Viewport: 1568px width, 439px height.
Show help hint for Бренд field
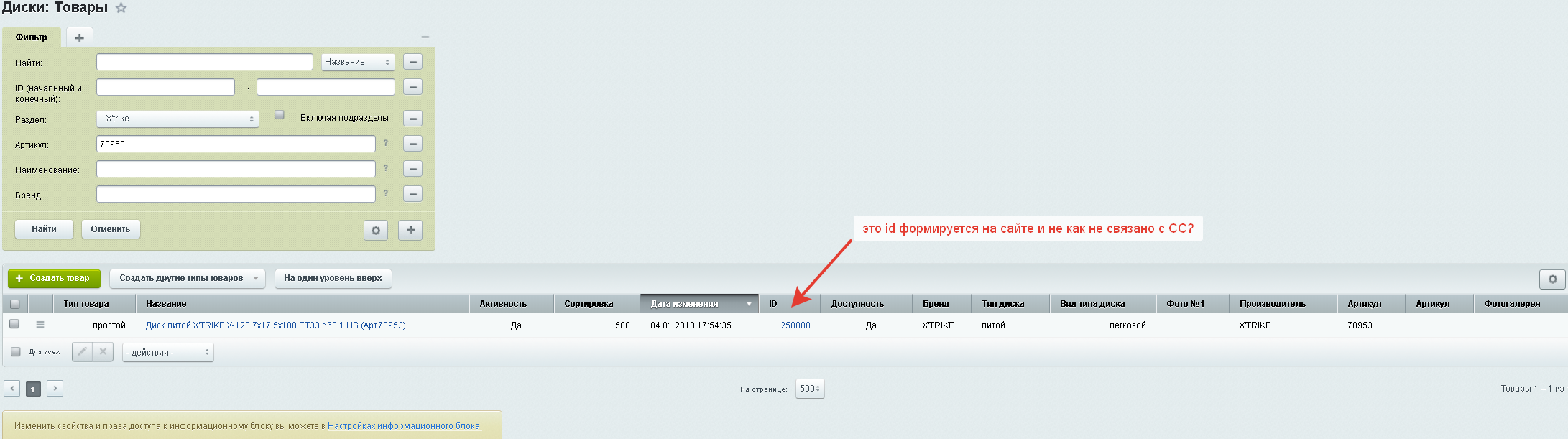click(x=386, y=193)
